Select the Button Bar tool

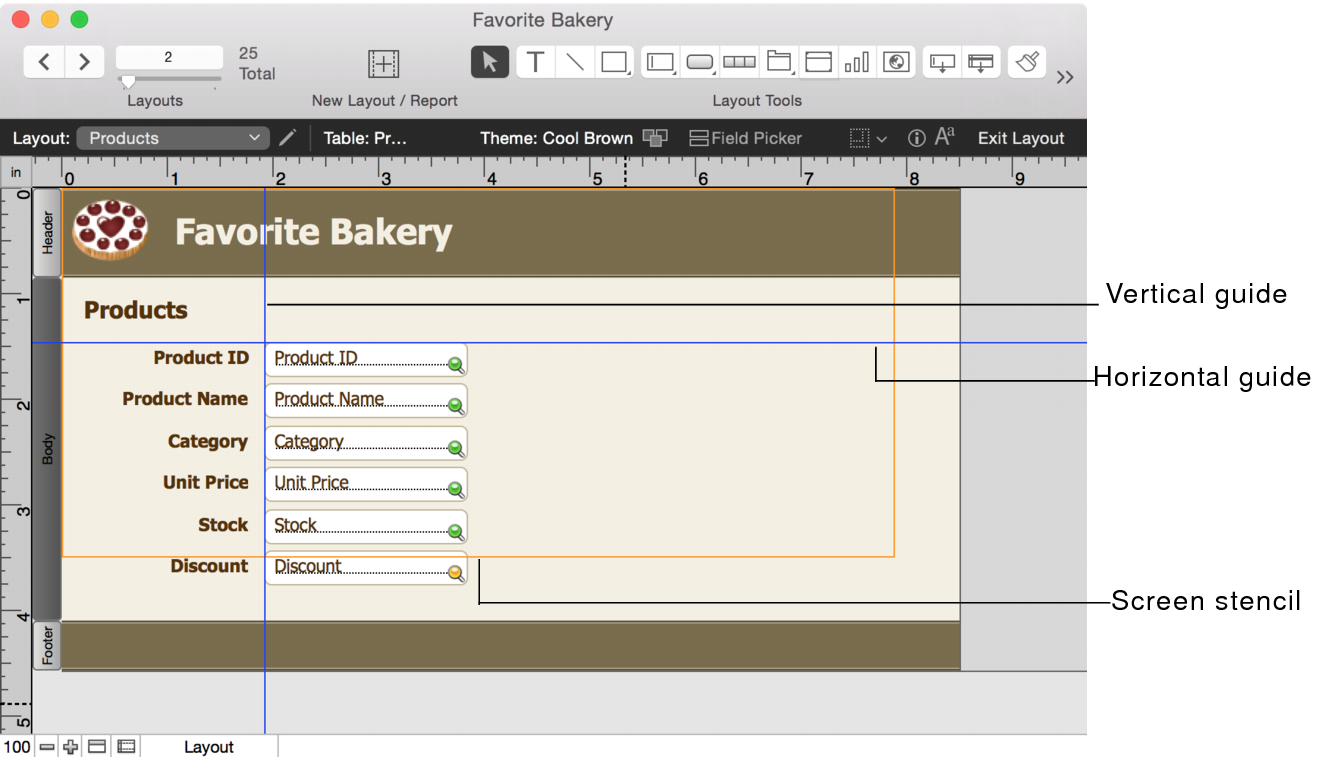click(739, 62)
